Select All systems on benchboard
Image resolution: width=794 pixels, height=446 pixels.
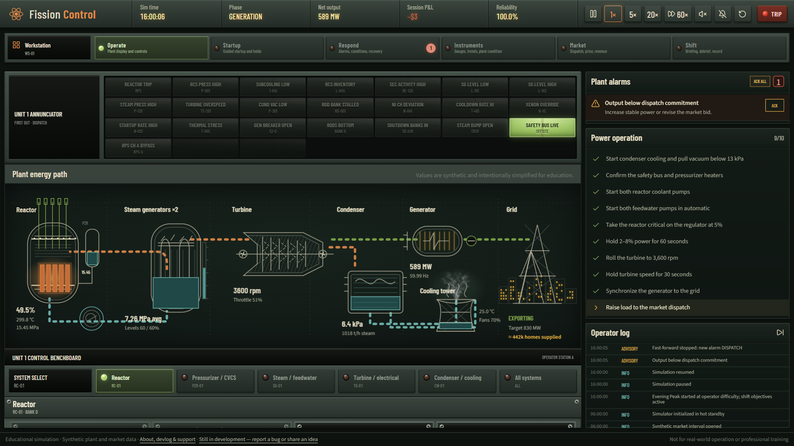point(538,381)
